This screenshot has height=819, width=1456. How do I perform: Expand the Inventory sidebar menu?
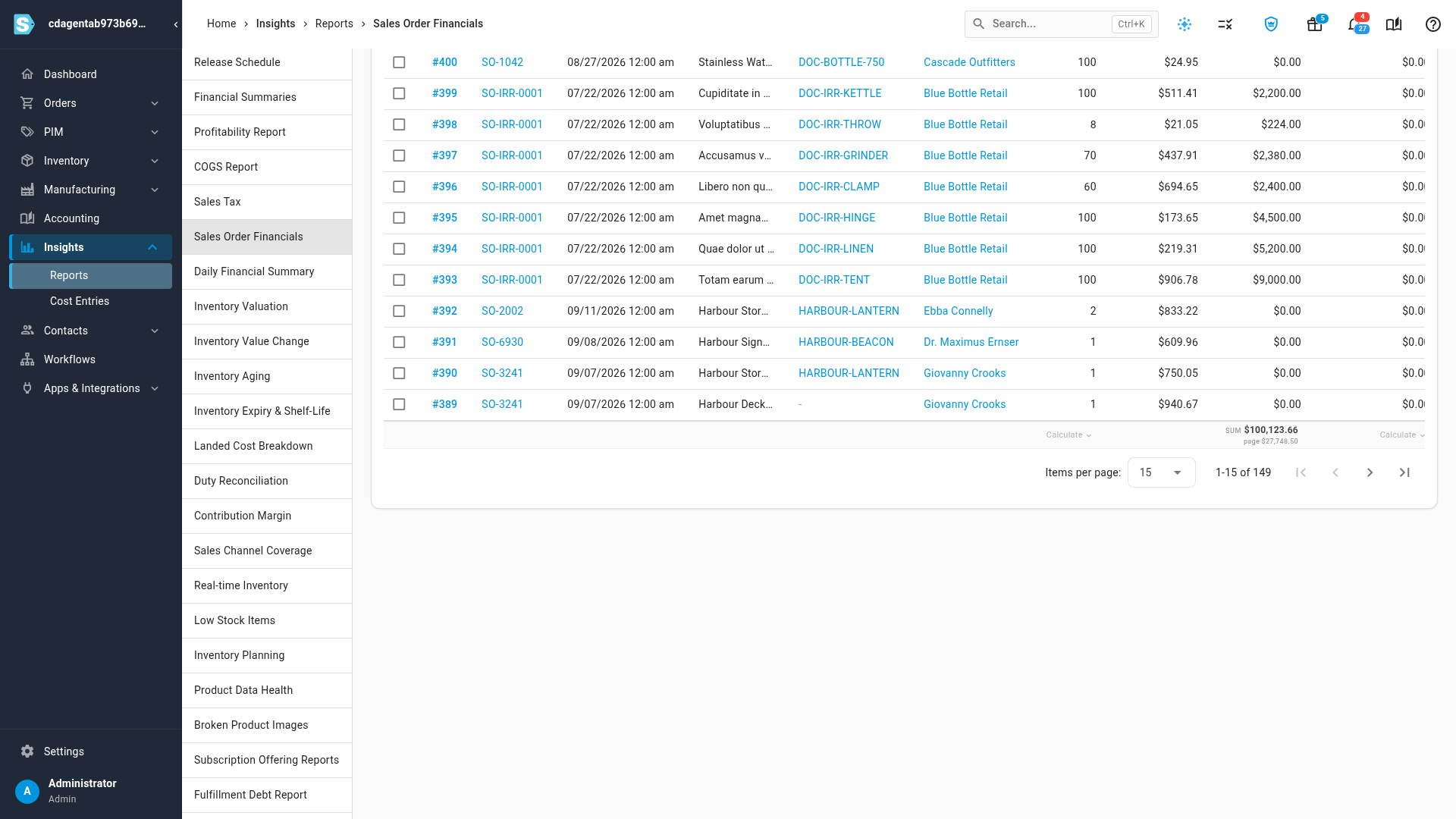[x=91, y=161]
